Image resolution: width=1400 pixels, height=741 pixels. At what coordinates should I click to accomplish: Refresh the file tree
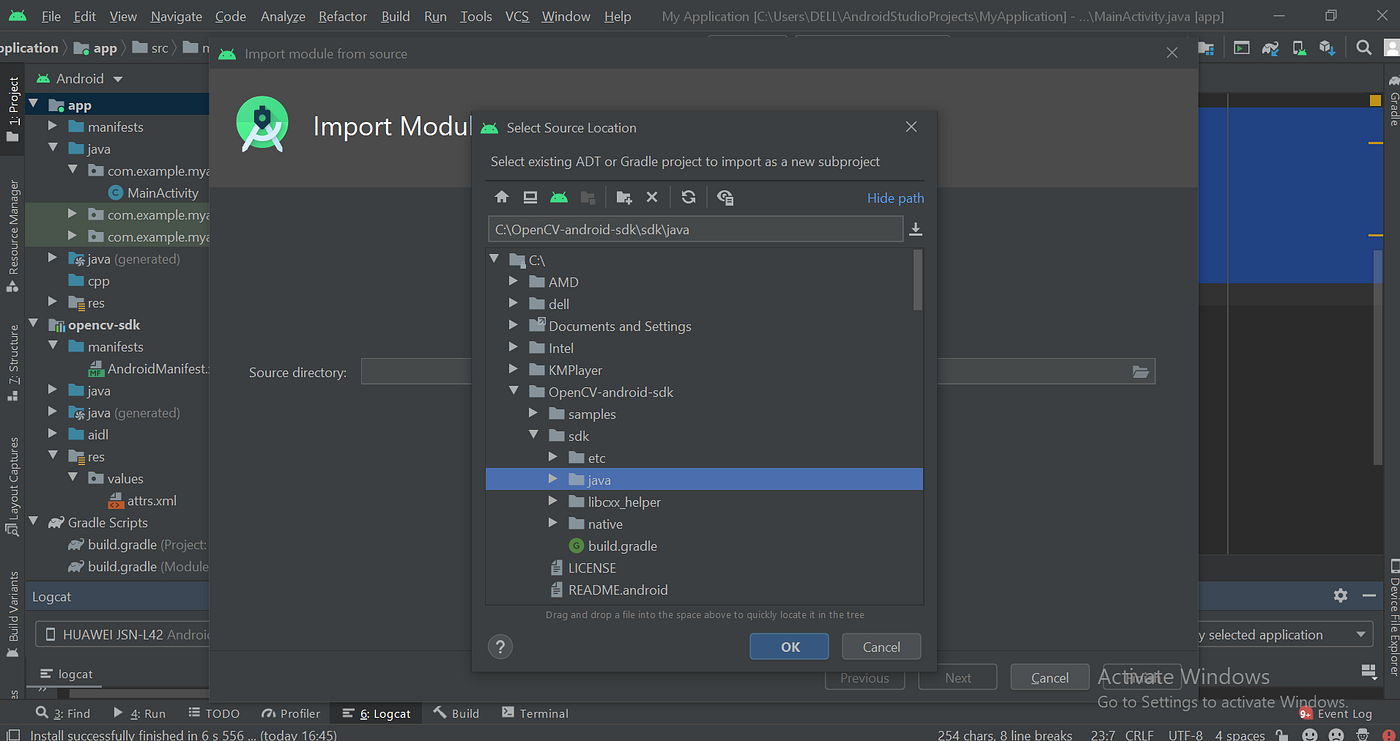tap(688, 197)
